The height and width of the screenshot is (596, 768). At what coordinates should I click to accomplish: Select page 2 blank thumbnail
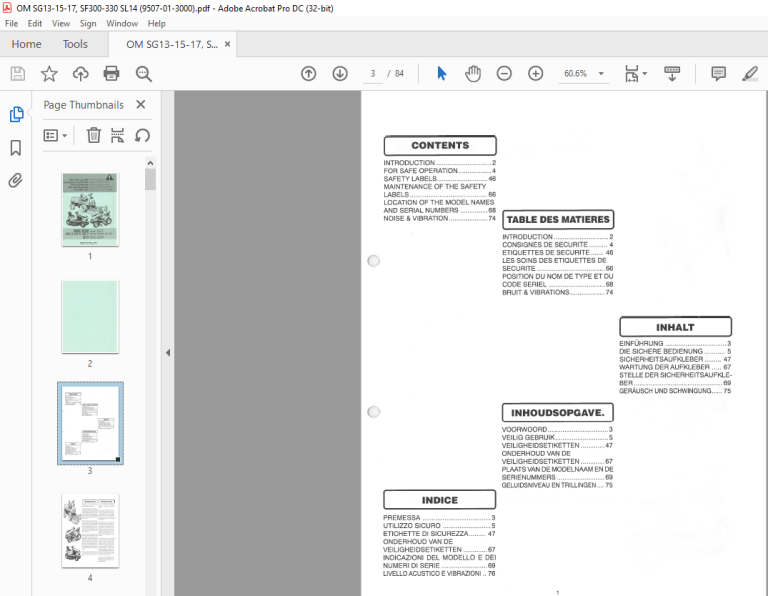click(90, 317)
